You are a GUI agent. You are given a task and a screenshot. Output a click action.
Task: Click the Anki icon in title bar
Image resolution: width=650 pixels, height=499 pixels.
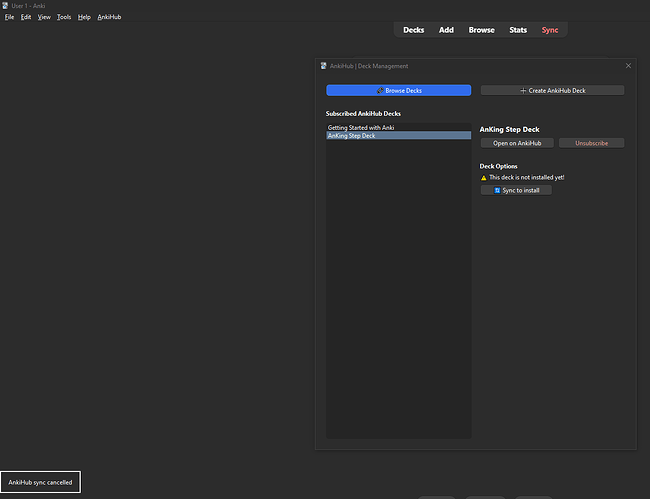pyautogui.click(x=5, y=5)
